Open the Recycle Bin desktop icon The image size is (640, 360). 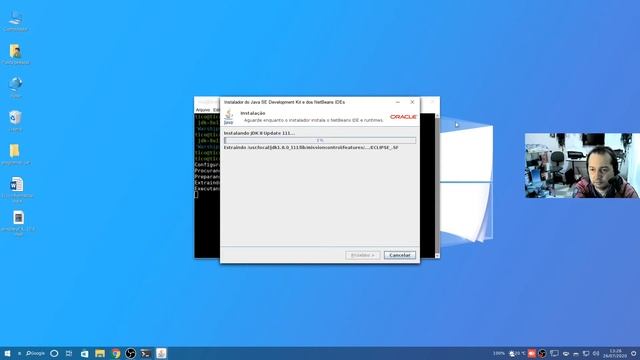pos(16,121)
